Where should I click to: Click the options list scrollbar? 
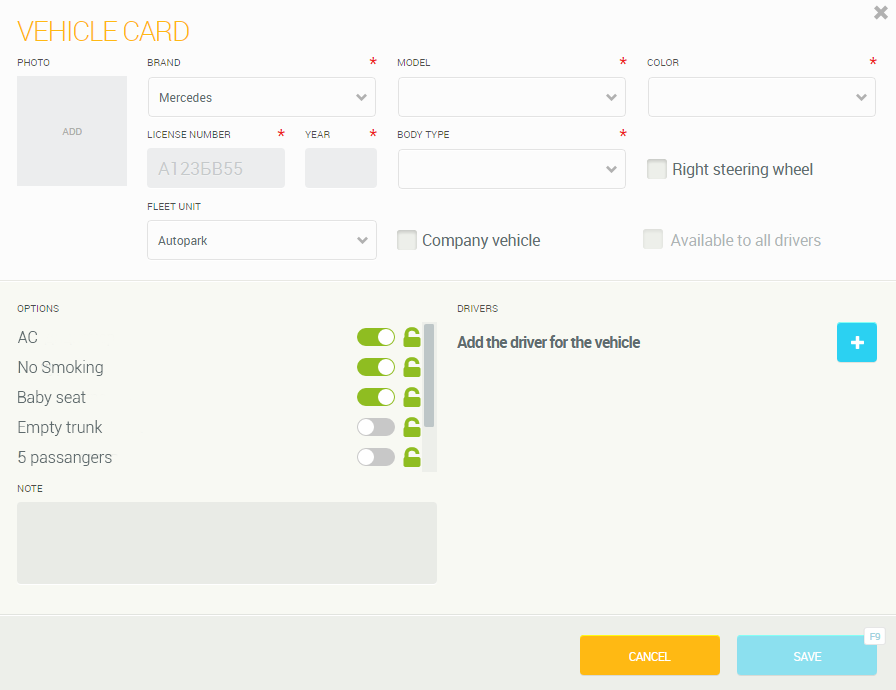pos(429,375)
